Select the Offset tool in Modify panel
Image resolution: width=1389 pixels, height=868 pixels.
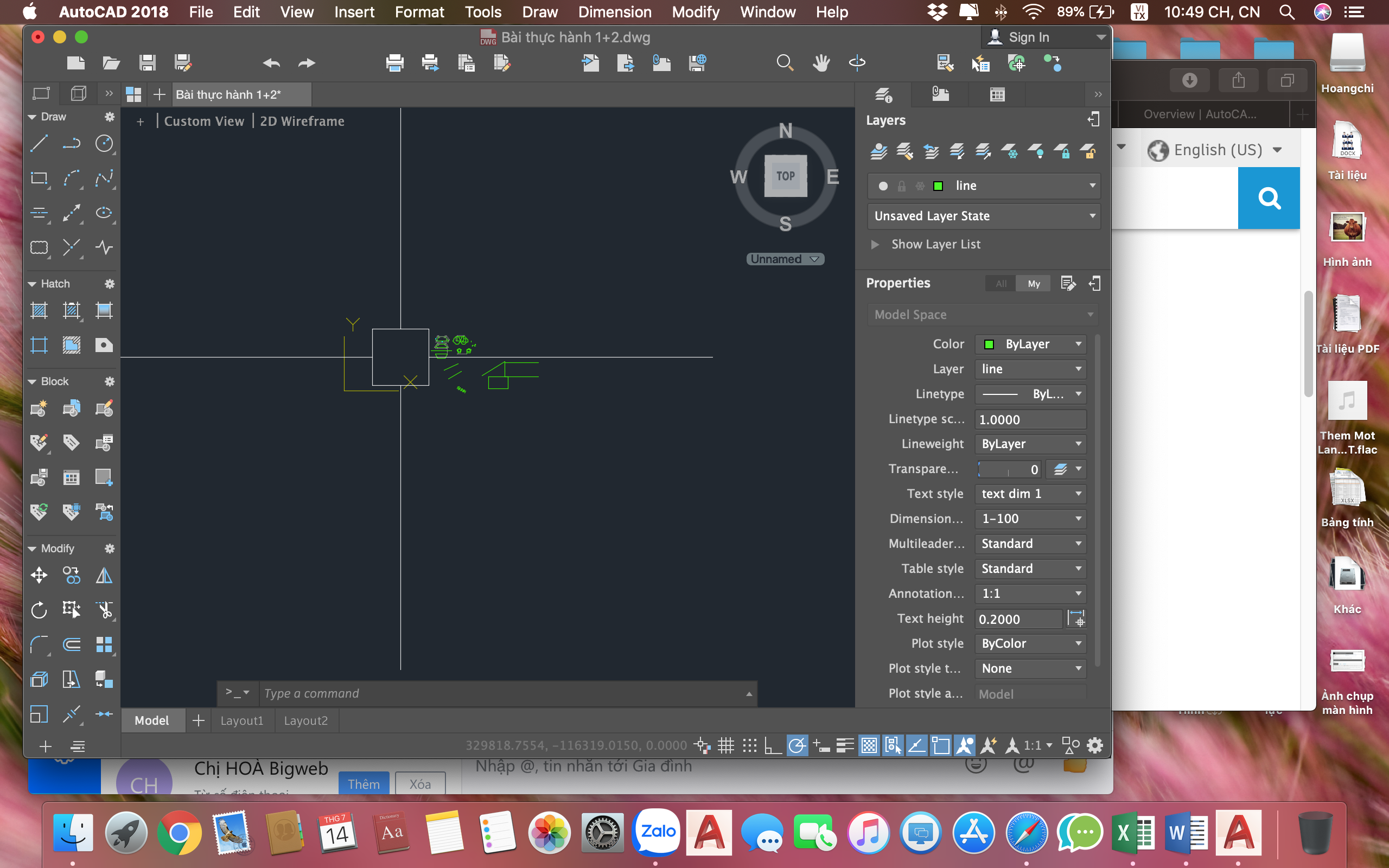coord(72,644)
